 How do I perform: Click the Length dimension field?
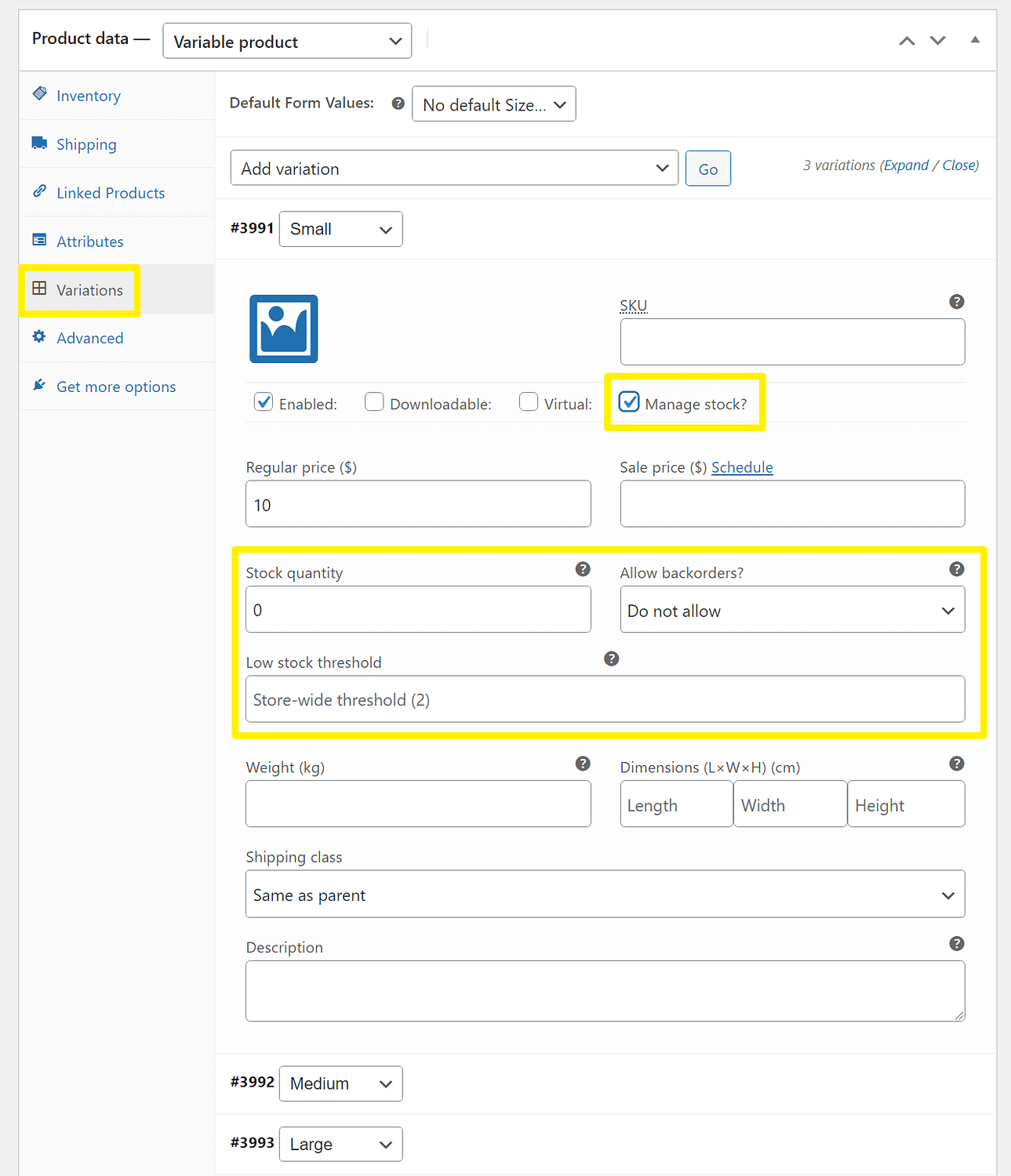pyautogui.click(x=677, y=804)
